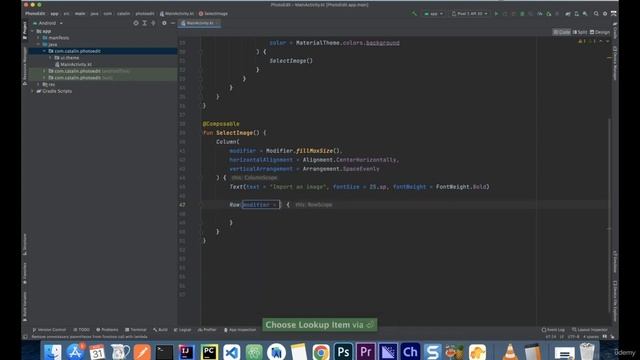Collapse com.catalin.photoedit package arrow
Viewport: 640px width, 360px height.
click(x=44, y=51)
